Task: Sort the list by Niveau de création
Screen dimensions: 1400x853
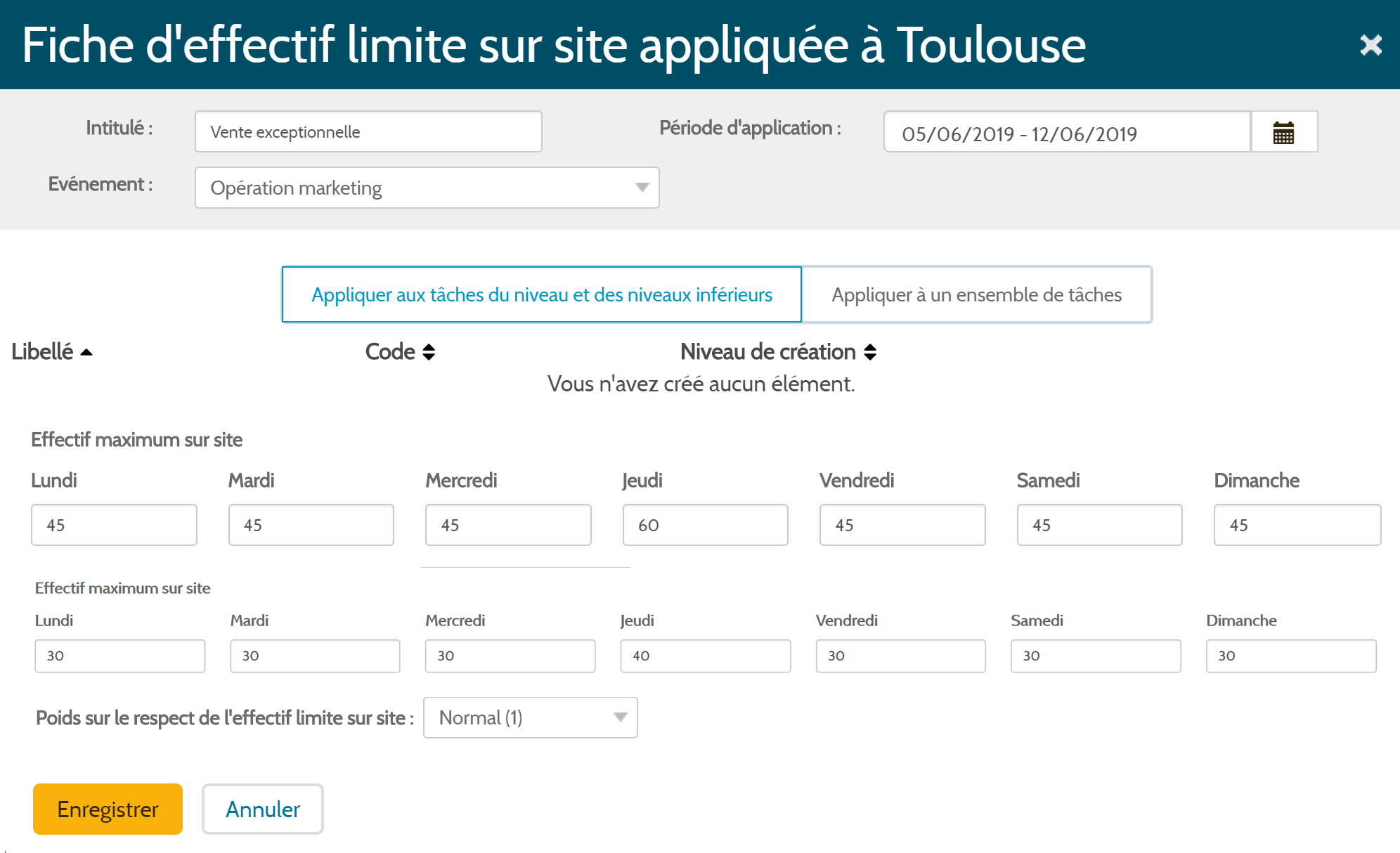Action: 778,351
